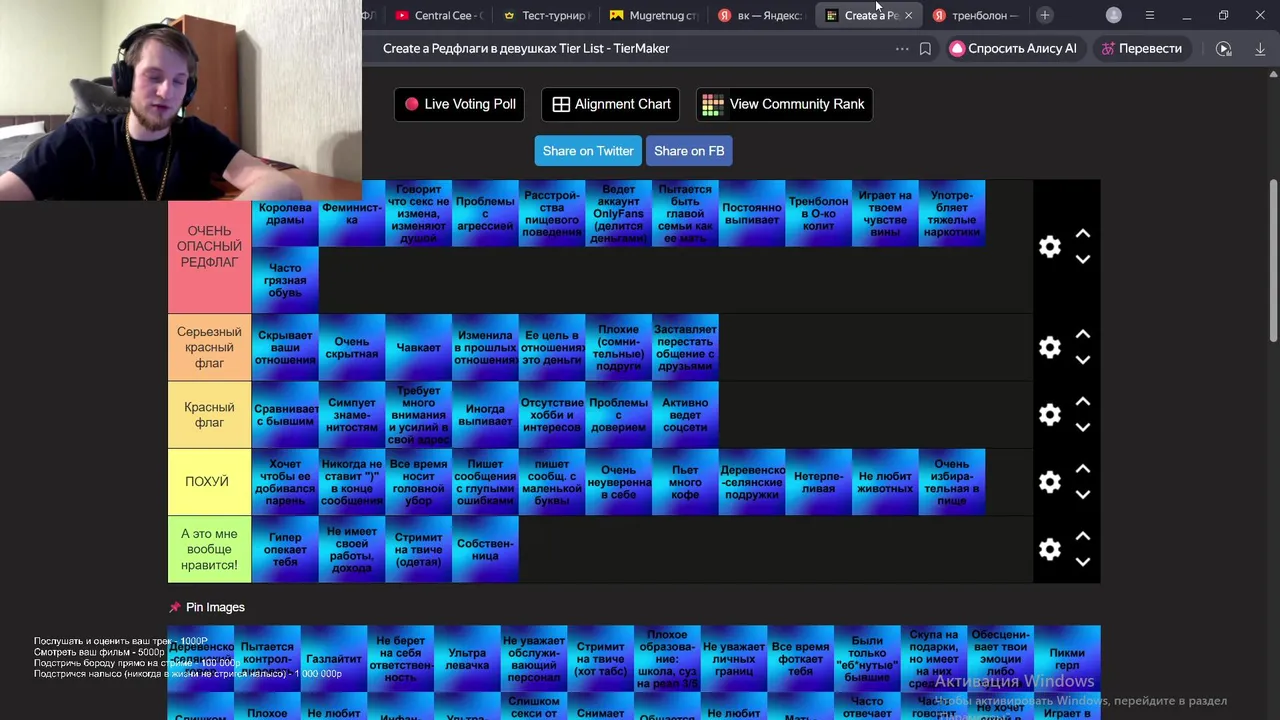Select the Нетерпеливая tile
The width and height of the screenshot is (1280, 720).
(x=819, y=482)
